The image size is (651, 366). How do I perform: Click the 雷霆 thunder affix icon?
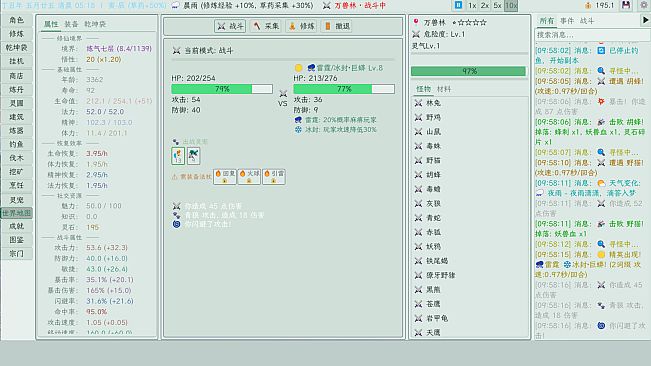click(x=298, y=120)
